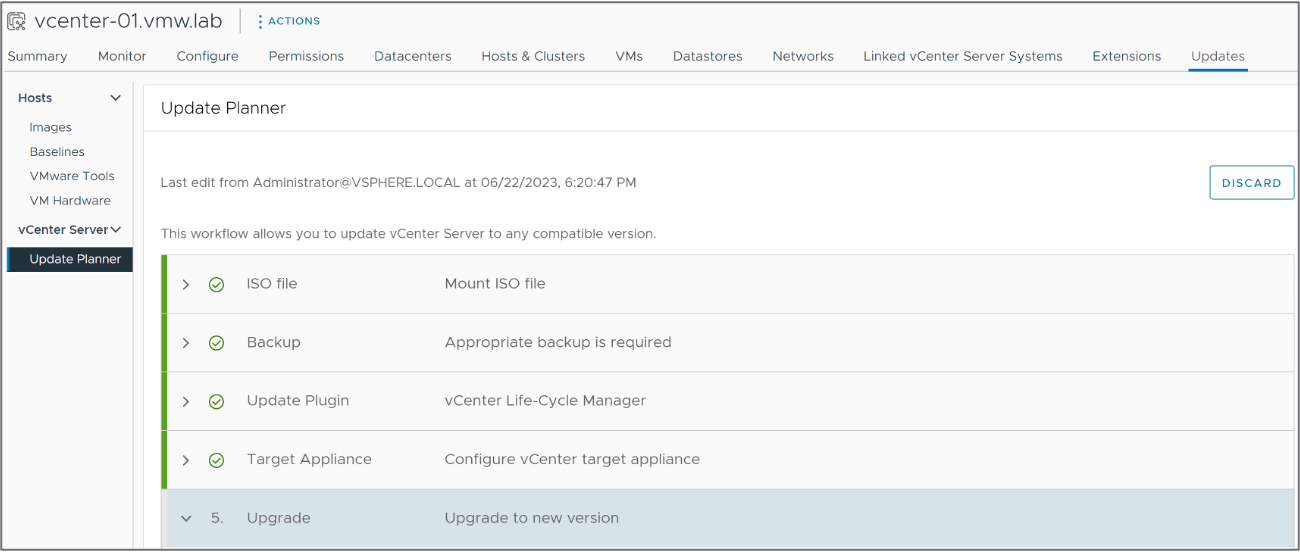
Task: Select VMware Tools in the sidebar
Action: [72, 176]
